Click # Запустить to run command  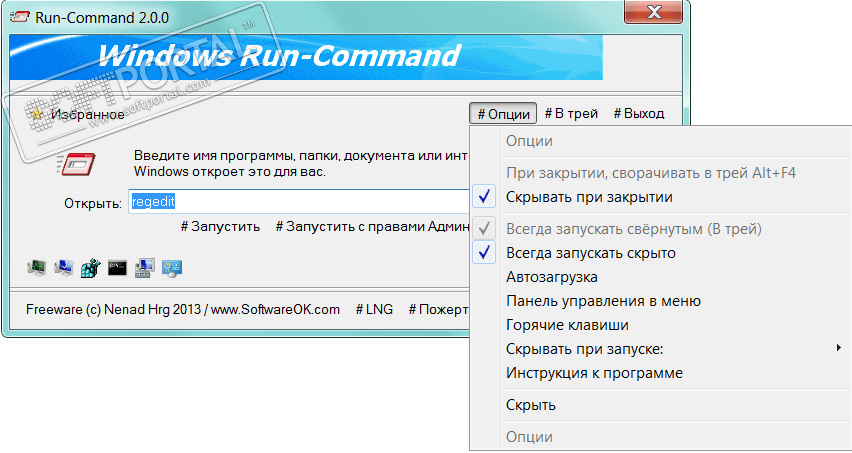[221, 226]
